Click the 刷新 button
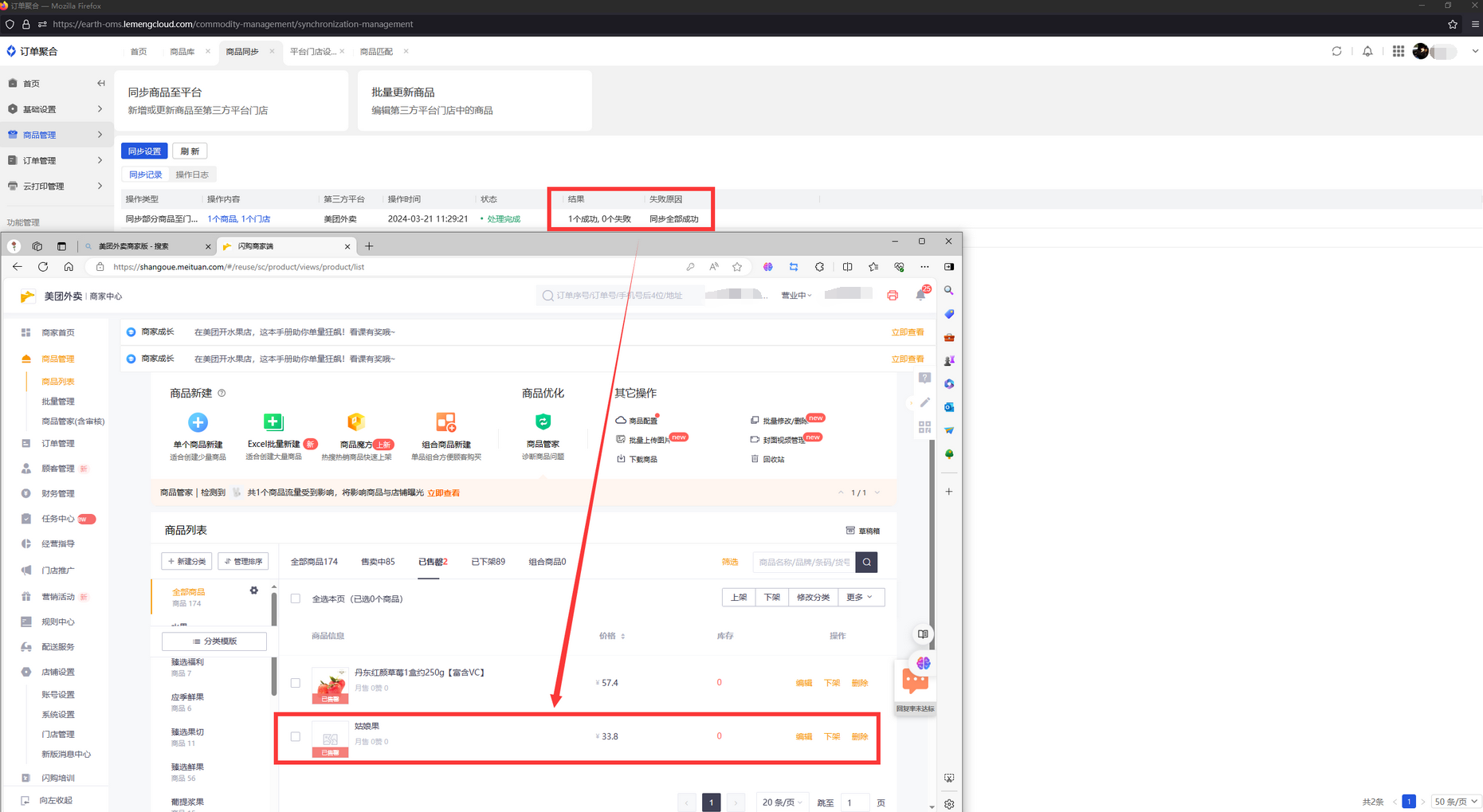Image resolution: width=1483 pixels, height=812 pixels. 190,151
